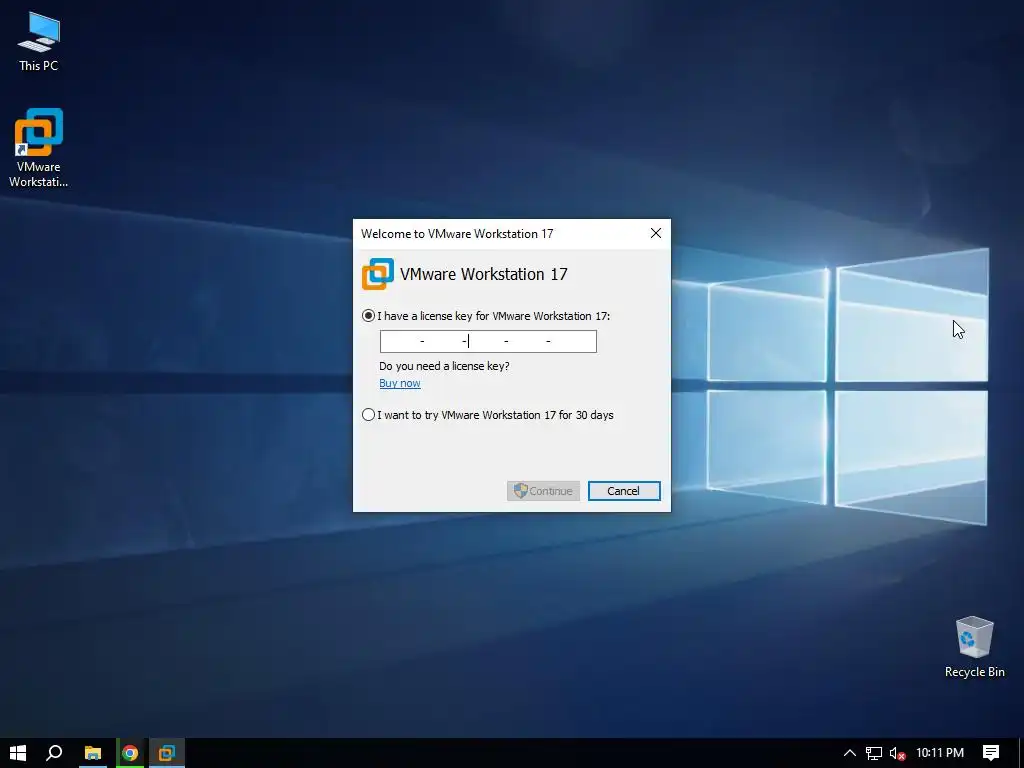Click into the license key field

pos(488,341)
